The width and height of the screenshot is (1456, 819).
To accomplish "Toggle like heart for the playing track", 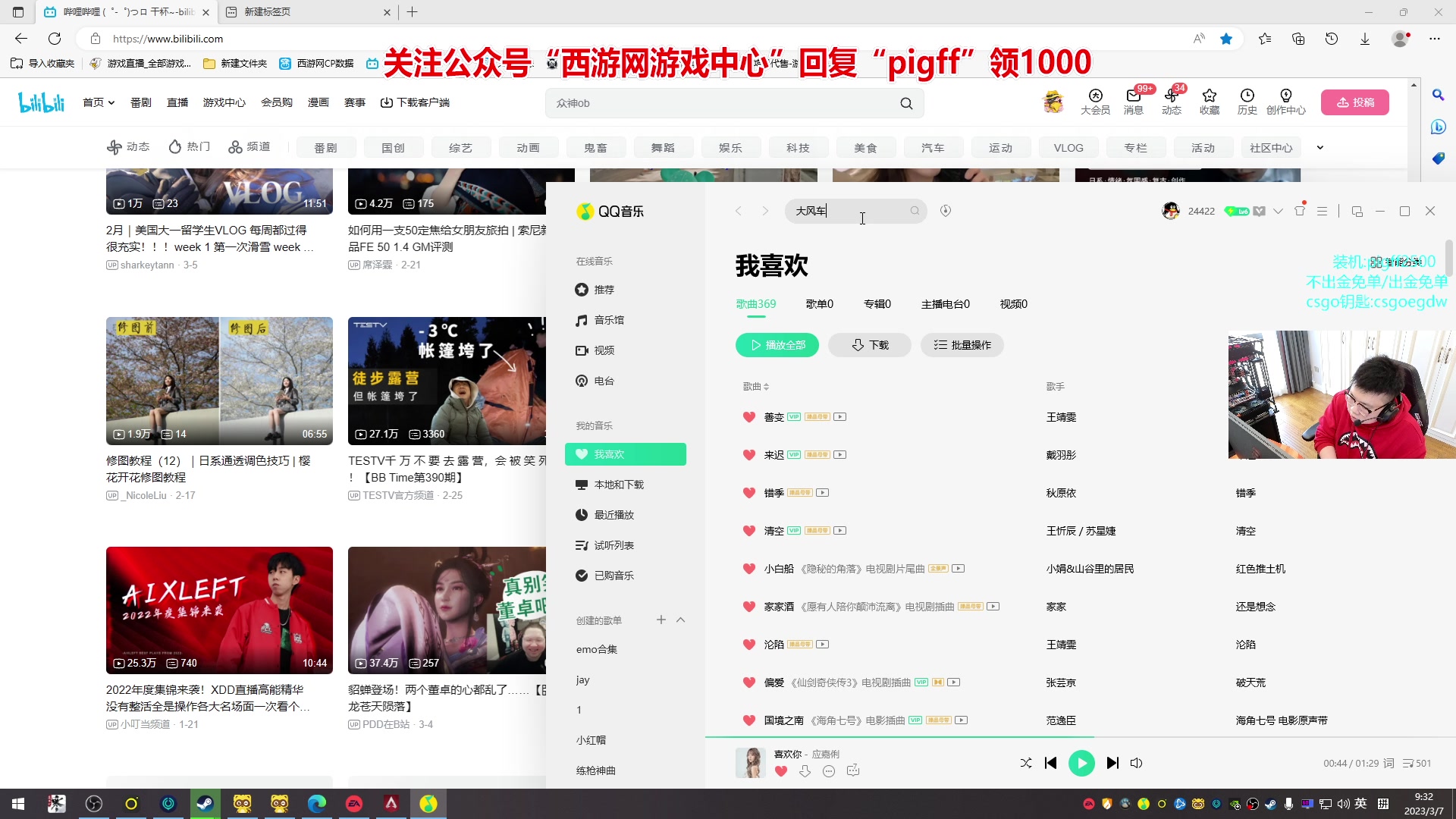I will 781,771.
